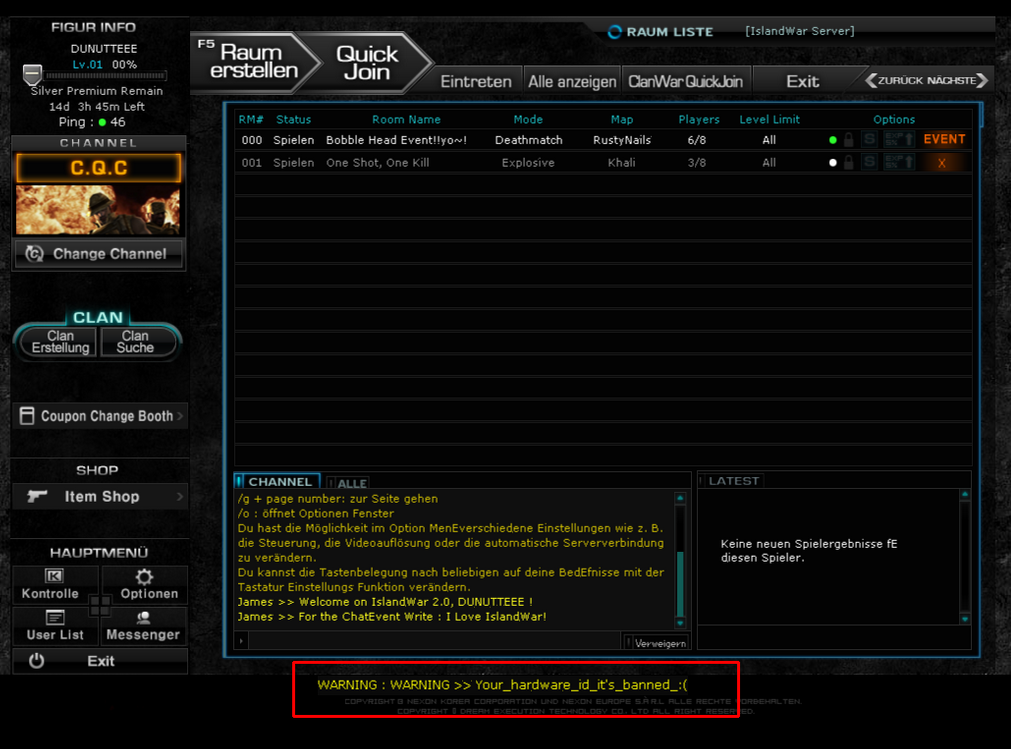Expand Item Shop chevron arrow
The height and width of the screenshot is (749, 1011).
point(180,496)
